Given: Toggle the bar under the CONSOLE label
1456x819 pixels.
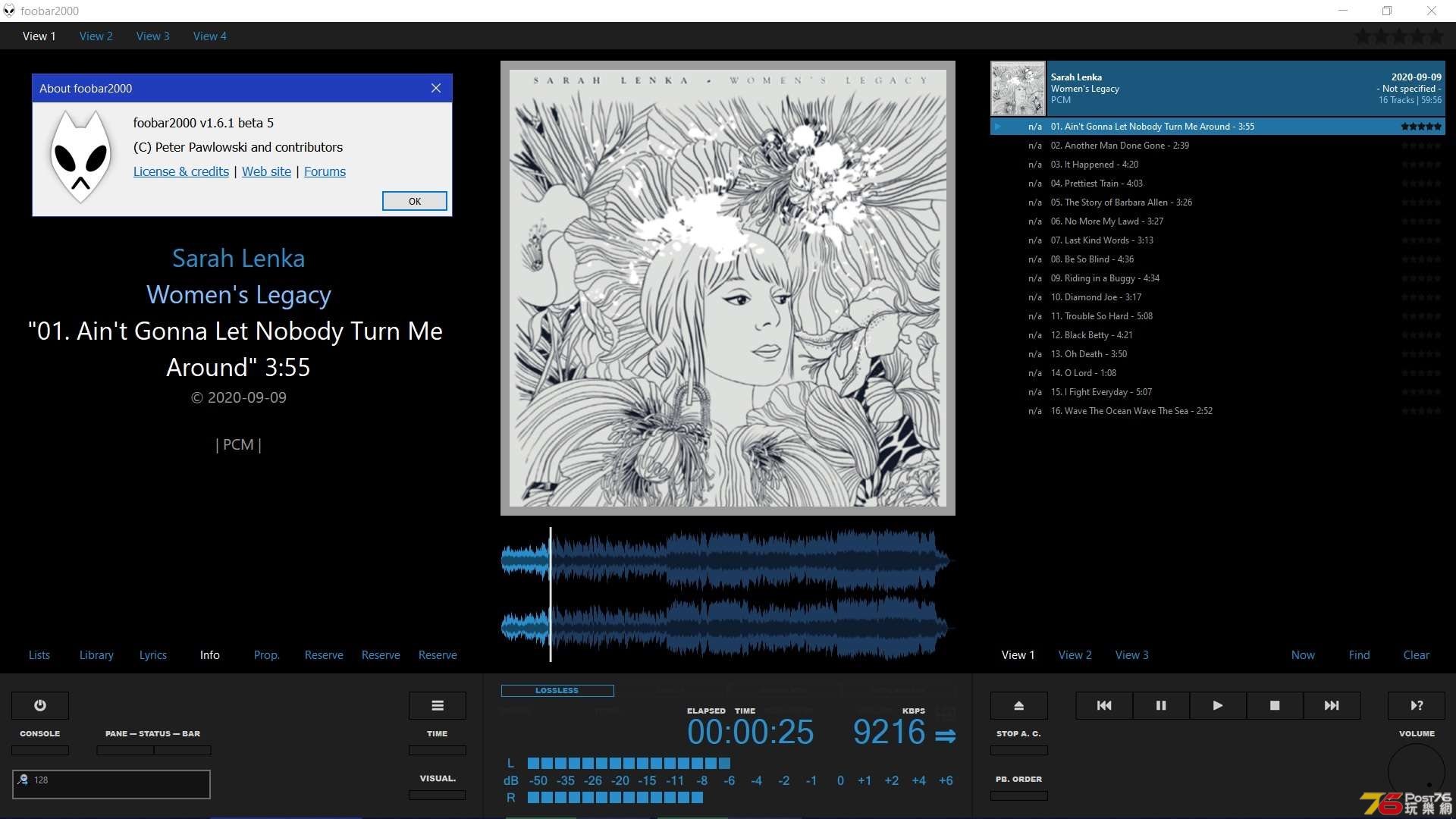Looking at the screenshot, I should (x=40, y=750).
